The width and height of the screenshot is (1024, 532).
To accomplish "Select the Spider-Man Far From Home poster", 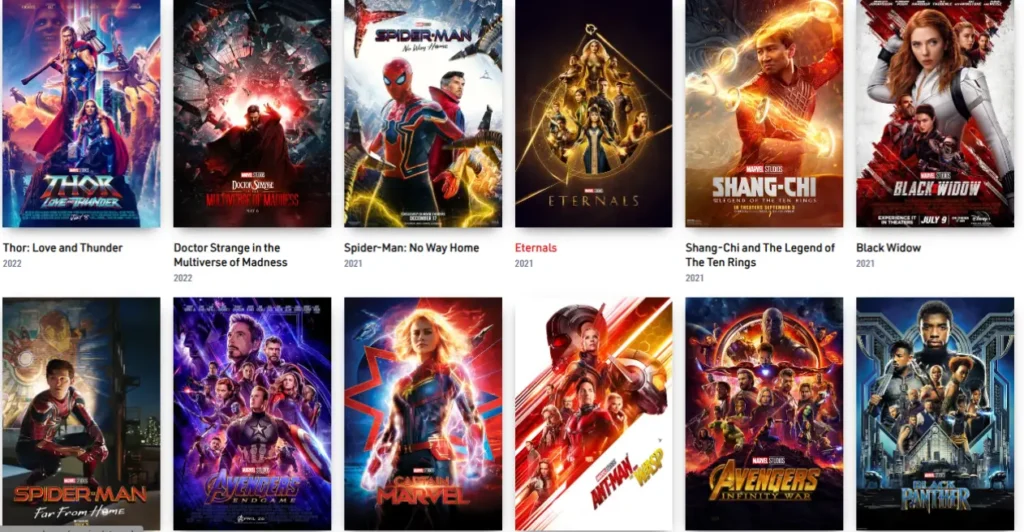I will coord(82,414).
